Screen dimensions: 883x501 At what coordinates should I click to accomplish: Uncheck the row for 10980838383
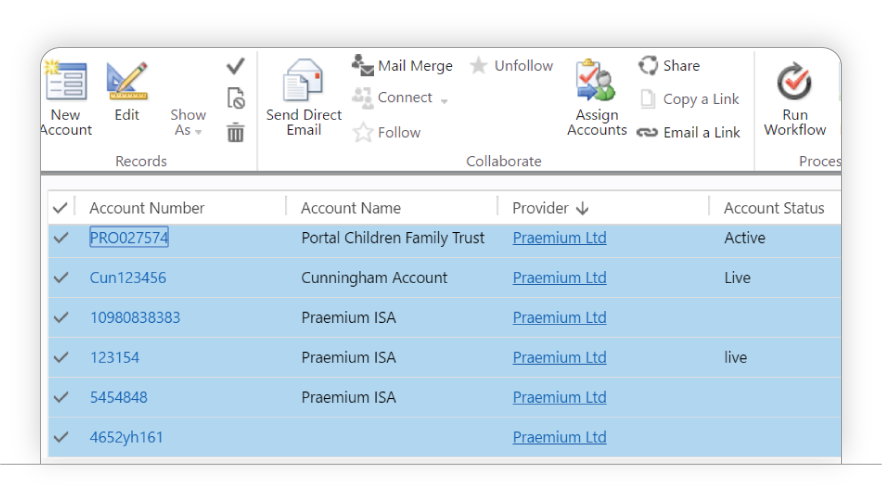[x=61, y=317]
